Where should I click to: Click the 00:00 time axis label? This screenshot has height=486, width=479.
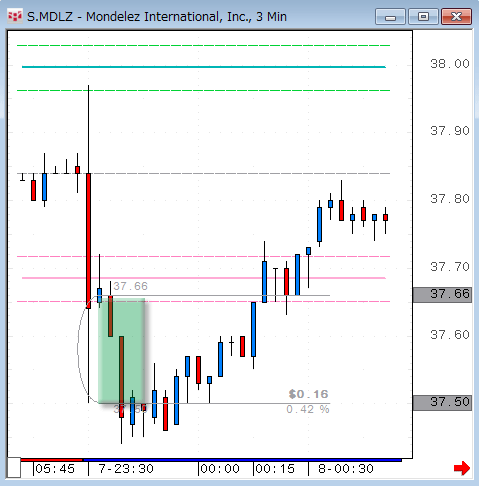pos(220,469)
